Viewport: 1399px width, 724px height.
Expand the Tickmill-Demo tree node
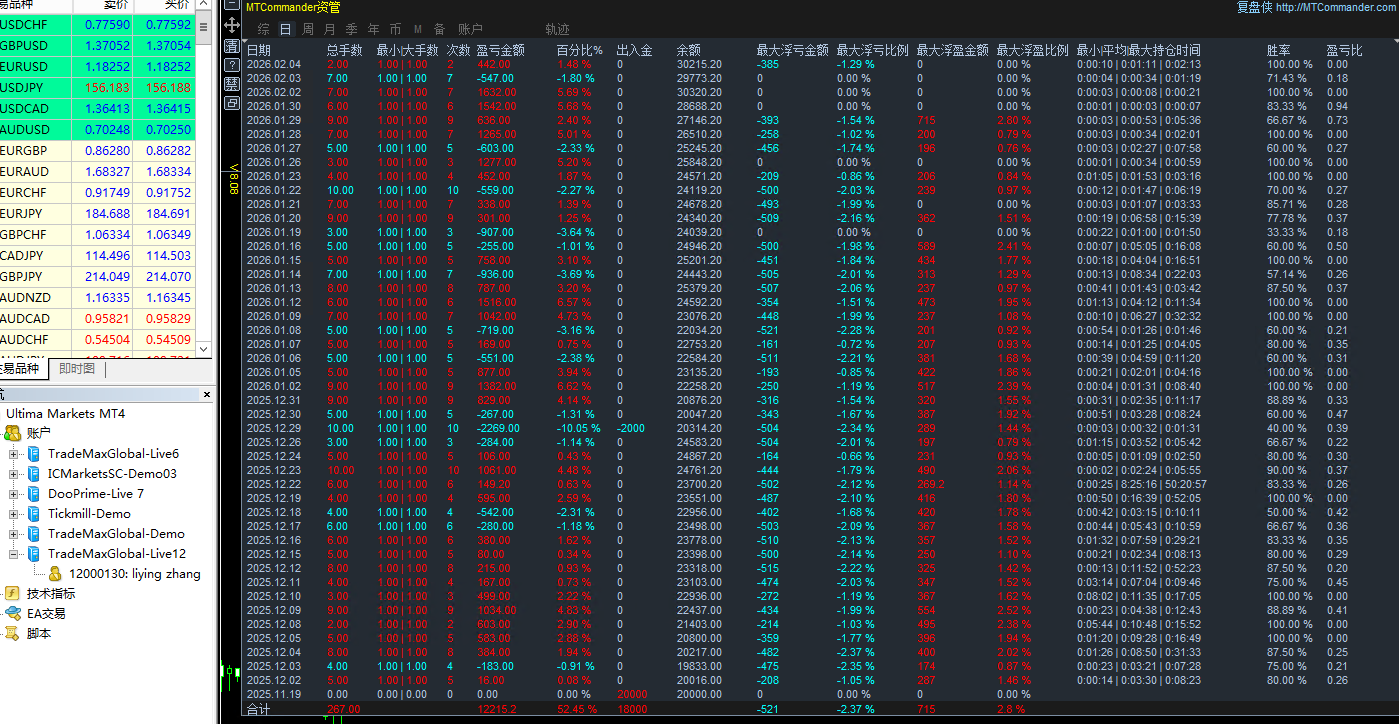[x=14, y=514]
